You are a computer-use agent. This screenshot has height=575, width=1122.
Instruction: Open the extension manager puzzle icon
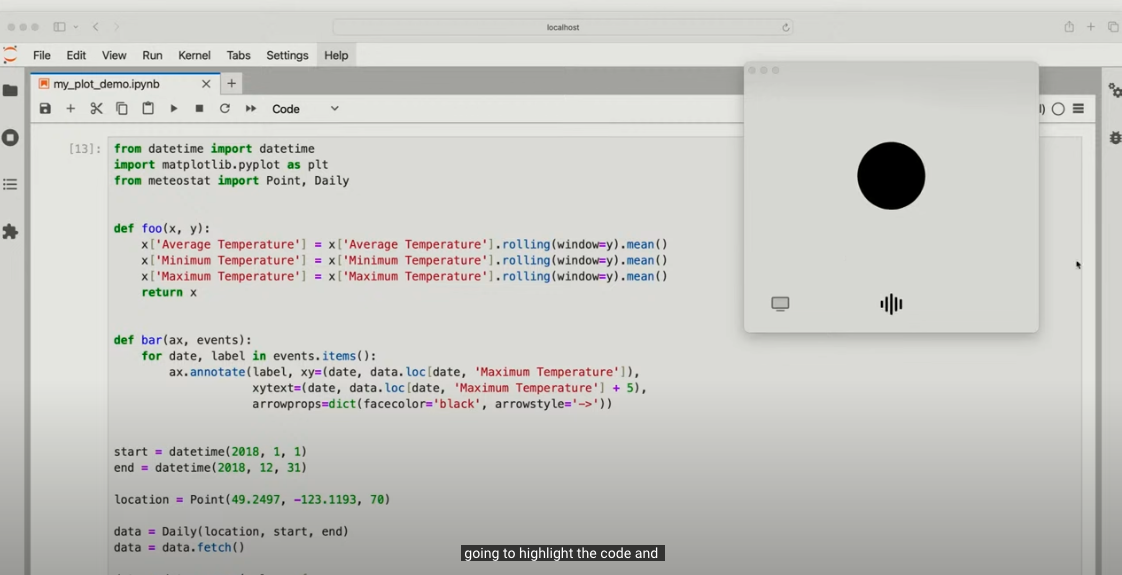(x=11, y=232)
